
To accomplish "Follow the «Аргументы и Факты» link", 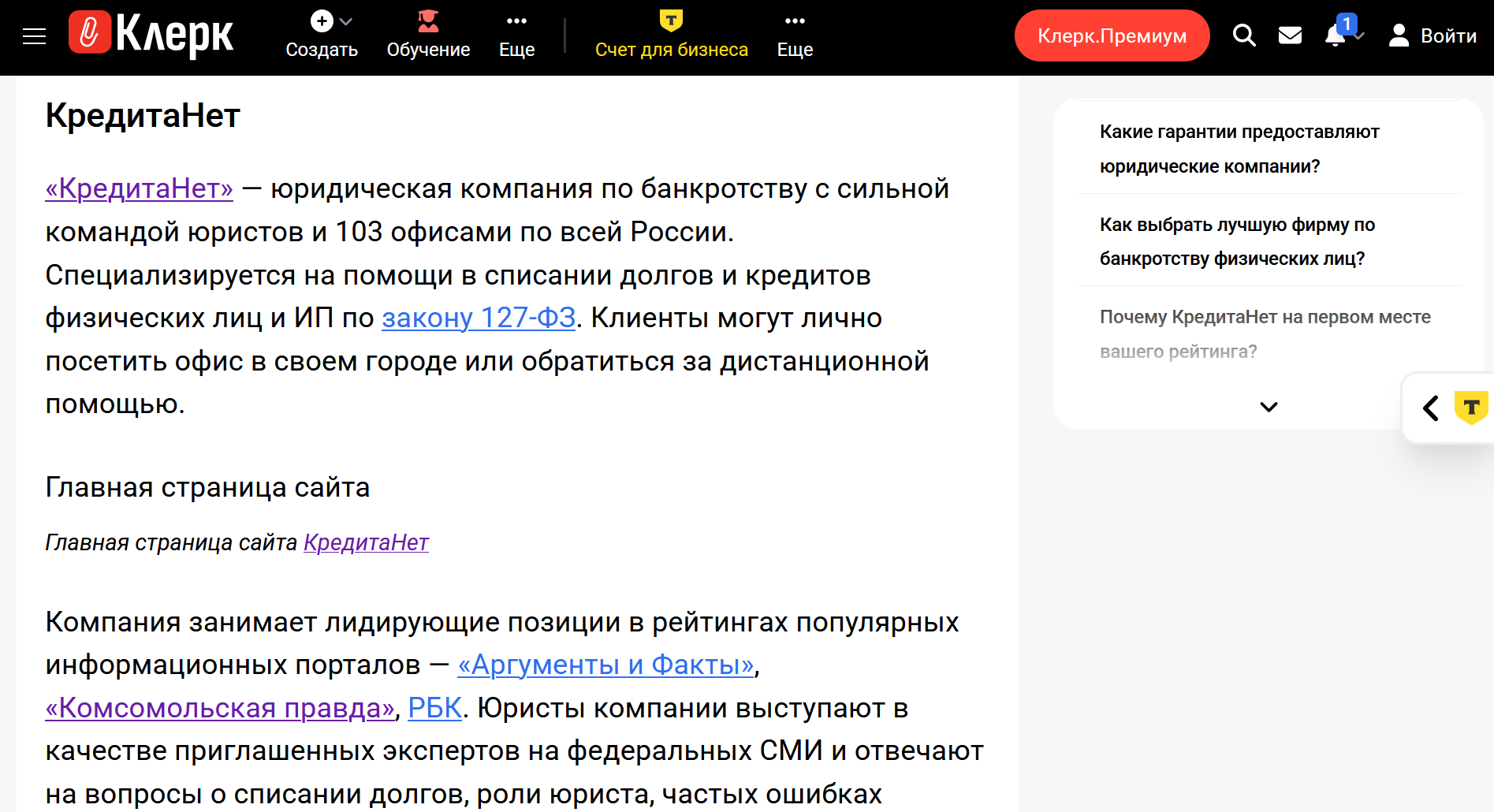I will tap(605, 665).
